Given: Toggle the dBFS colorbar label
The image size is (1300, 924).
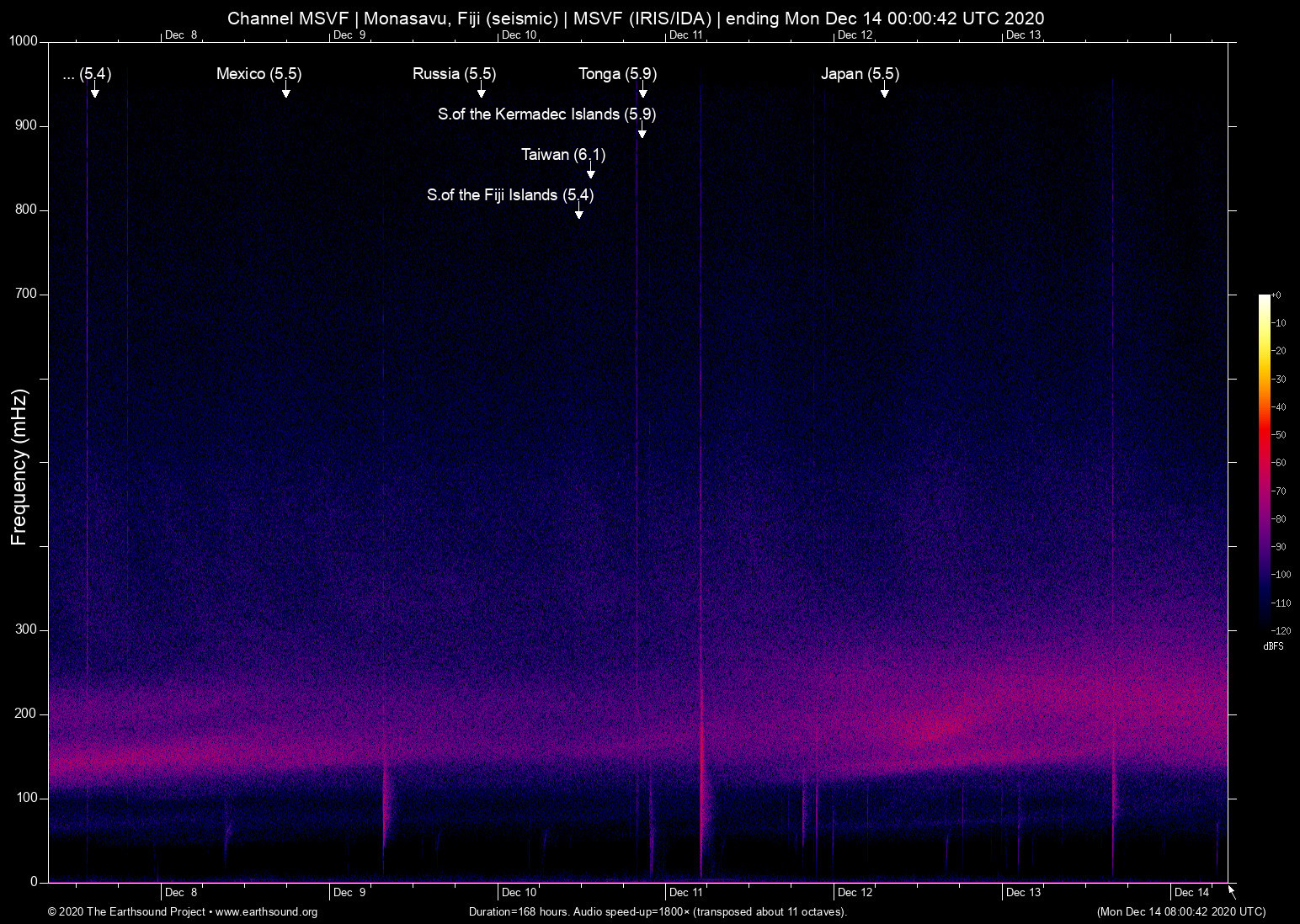Looking at the screenshot, I should (1273, 646).
